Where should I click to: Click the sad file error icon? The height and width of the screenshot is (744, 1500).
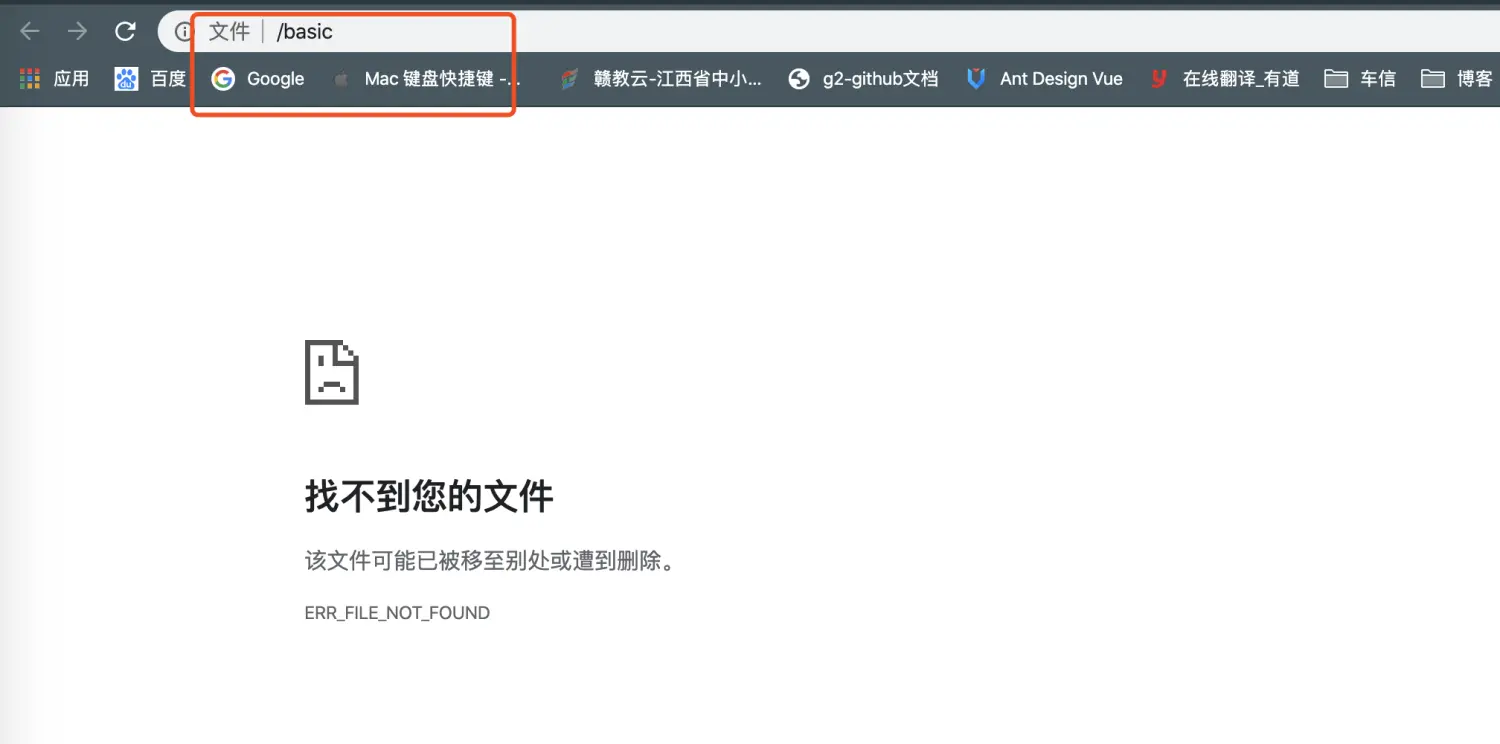pyautogui.click(x=331, y=372)
